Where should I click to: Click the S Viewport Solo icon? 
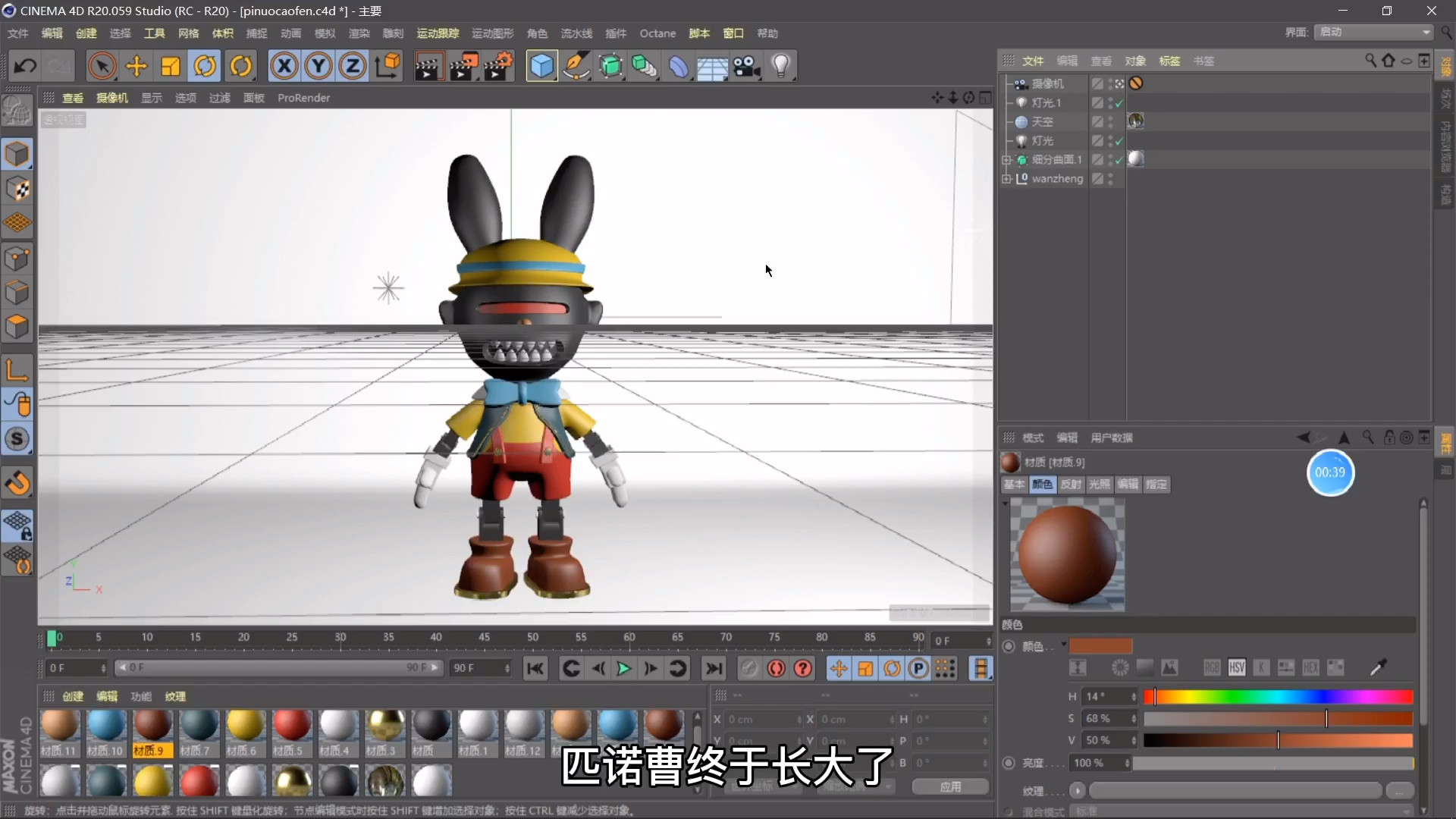[x=17, y=439]
